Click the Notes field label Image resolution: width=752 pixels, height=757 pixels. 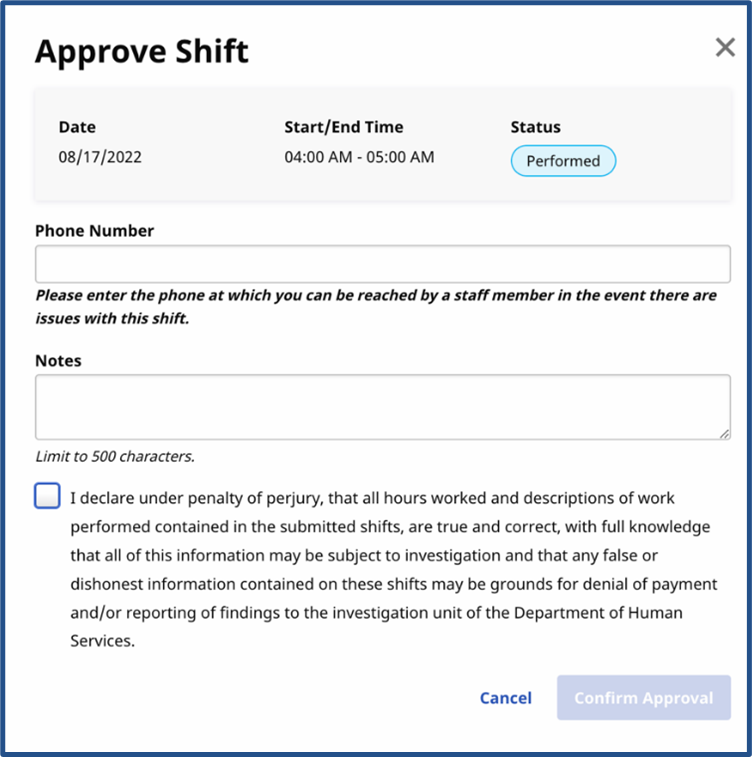58,360
